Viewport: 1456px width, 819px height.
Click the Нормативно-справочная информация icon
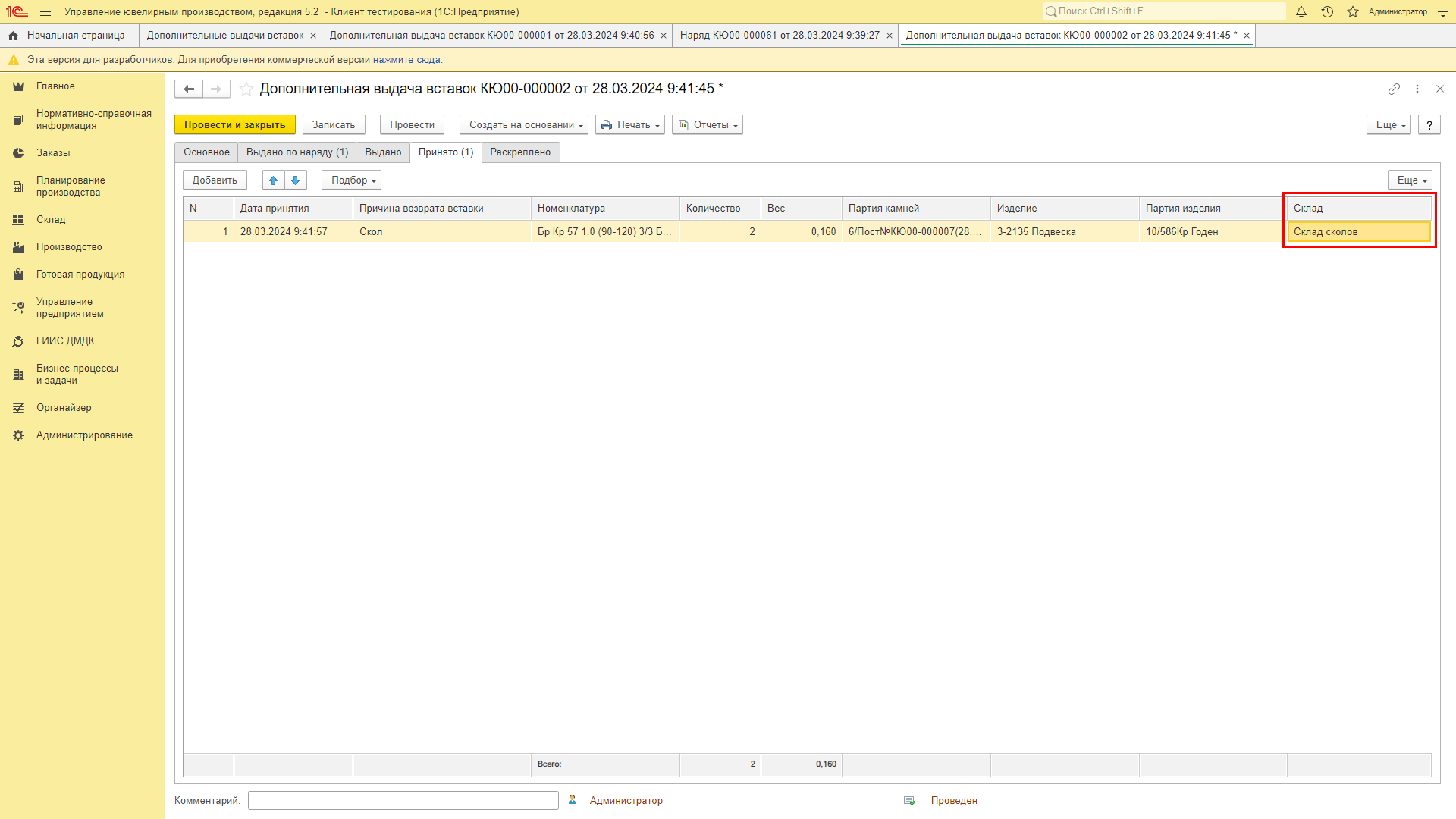click(18, 120)
